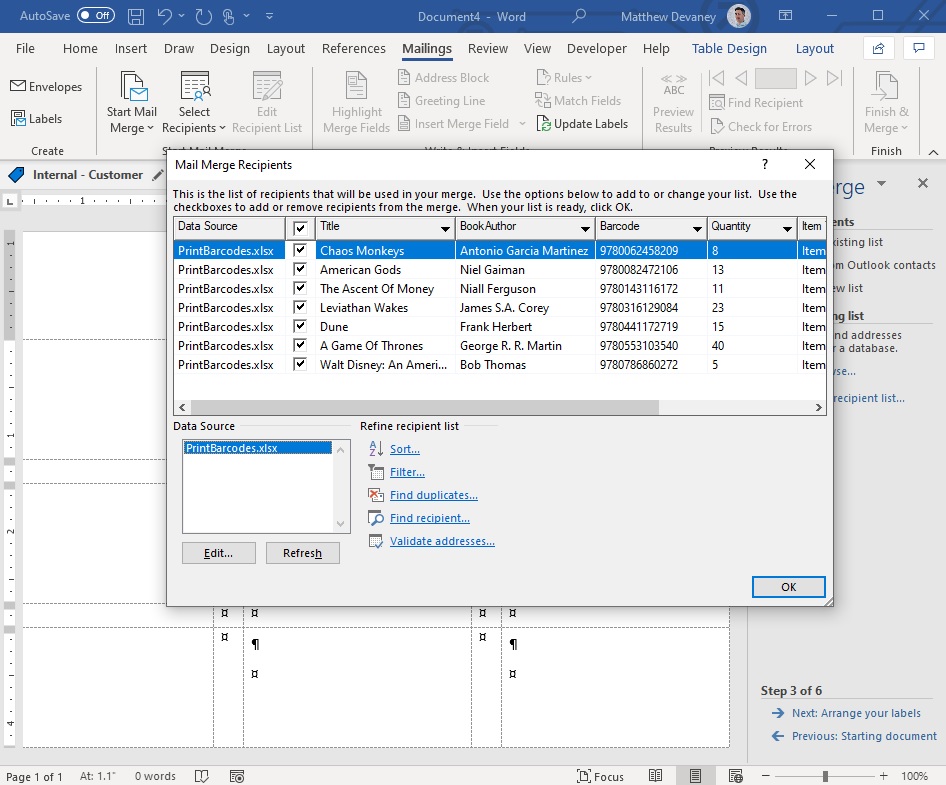This screenshot has height=785, width=946.
Task: Click the Focus mode icon
Action: (x=583, y=776)
